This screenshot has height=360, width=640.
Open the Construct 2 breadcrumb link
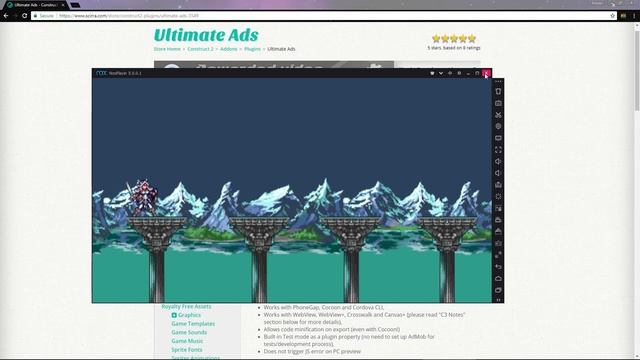click(200, 49)
